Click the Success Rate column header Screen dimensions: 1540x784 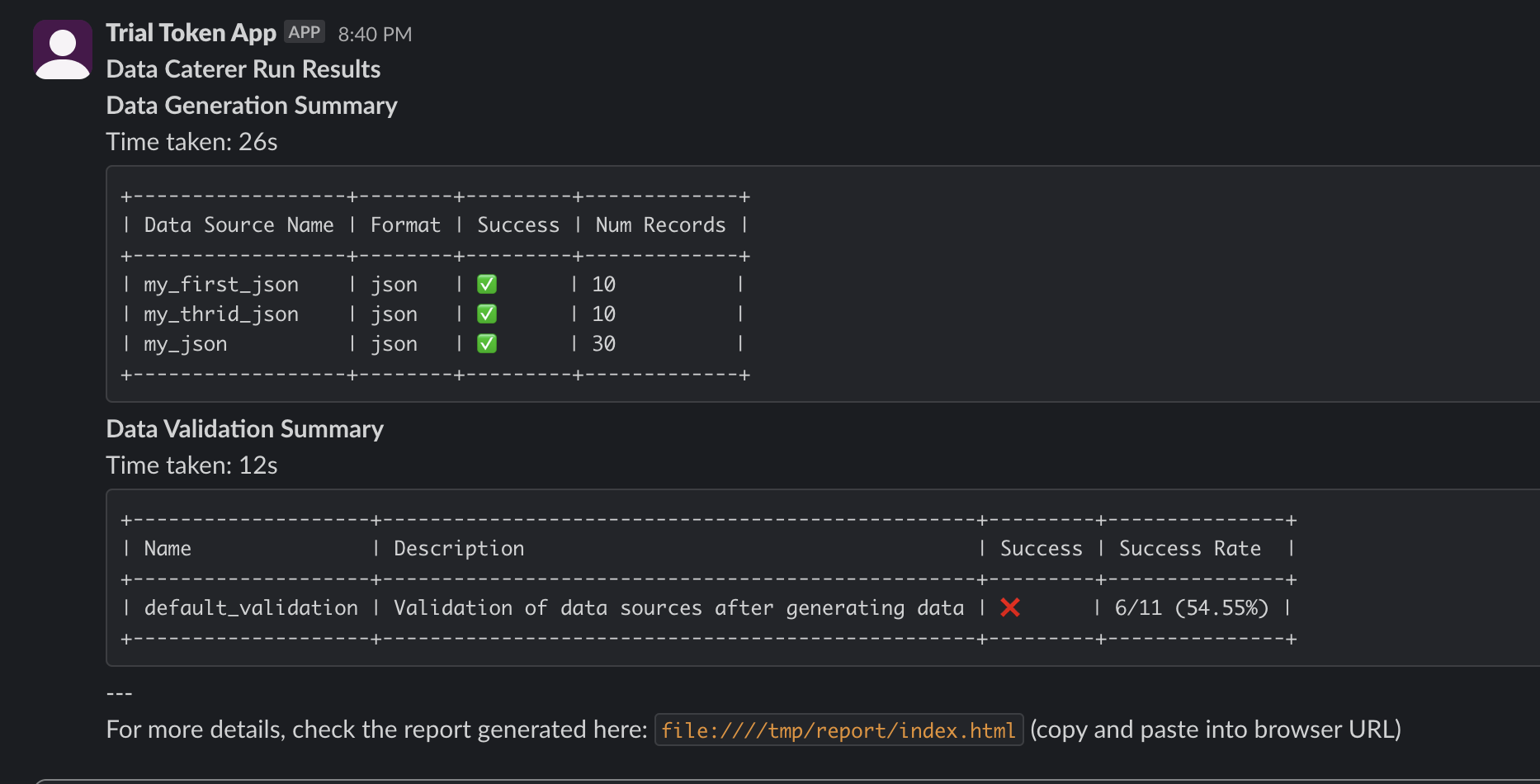pos(1189,549)
